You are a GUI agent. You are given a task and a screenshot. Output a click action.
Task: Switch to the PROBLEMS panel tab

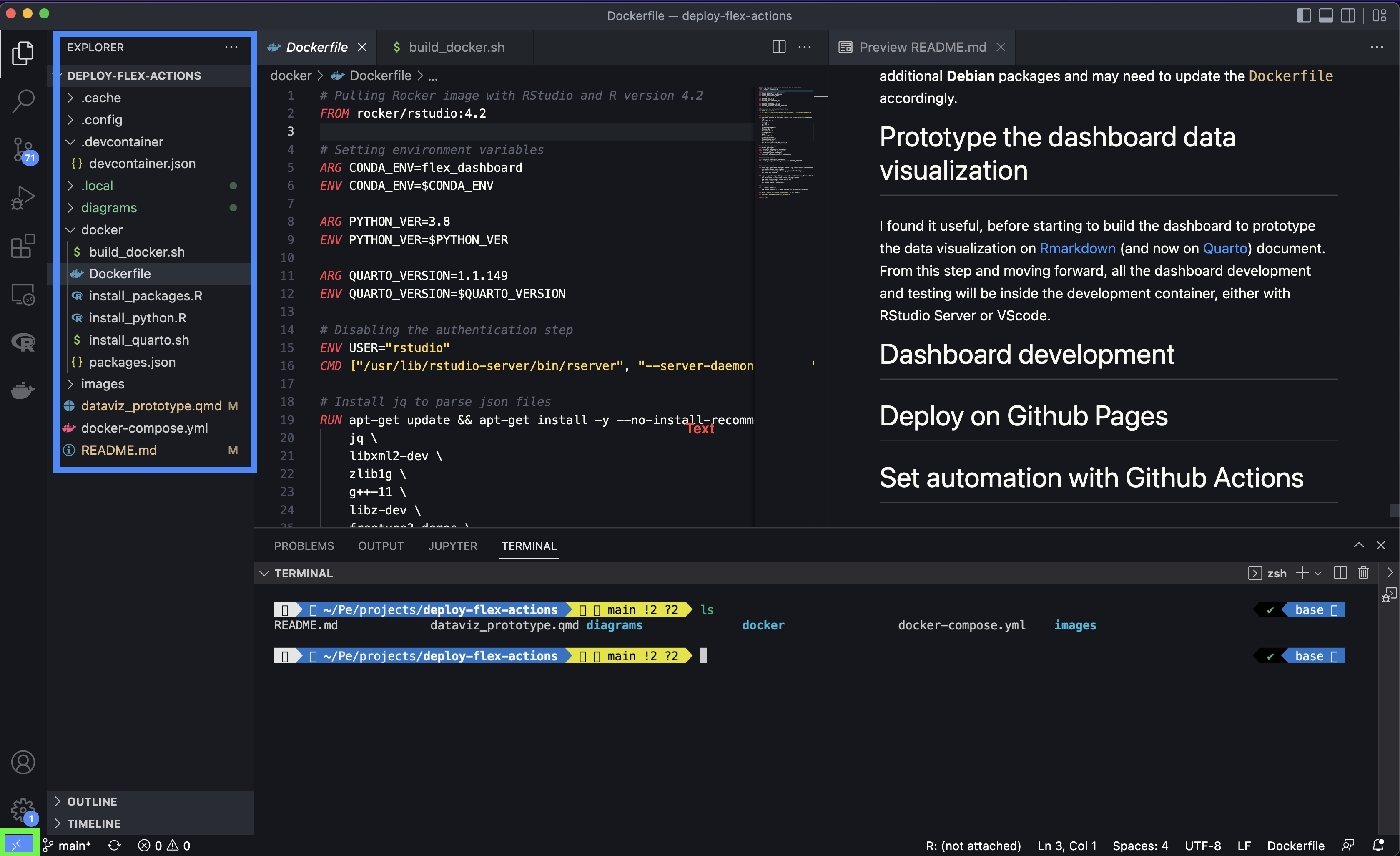tap(304, 546)
